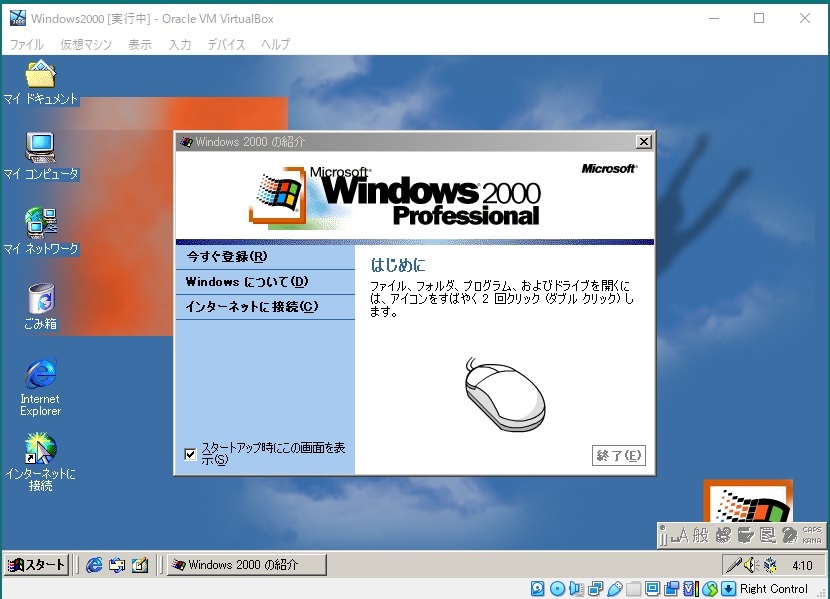Select the ごみ箱 recycle bin icon
Screen dimensions: 830x599
click(41, 306)
